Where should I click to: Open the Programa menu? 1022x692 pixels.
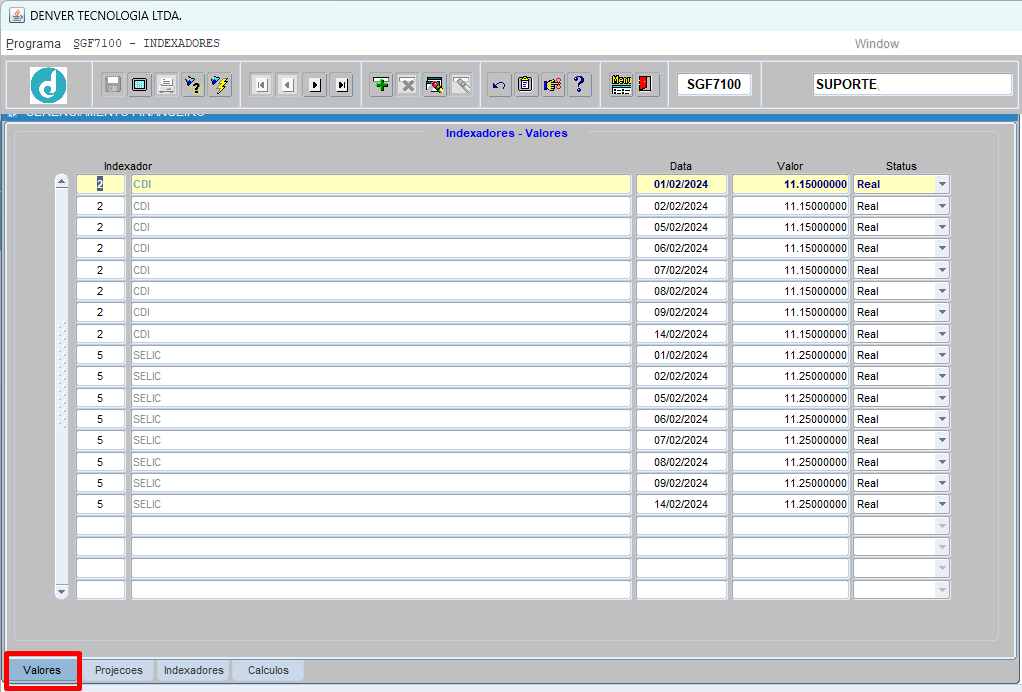[x=33, y=44]
